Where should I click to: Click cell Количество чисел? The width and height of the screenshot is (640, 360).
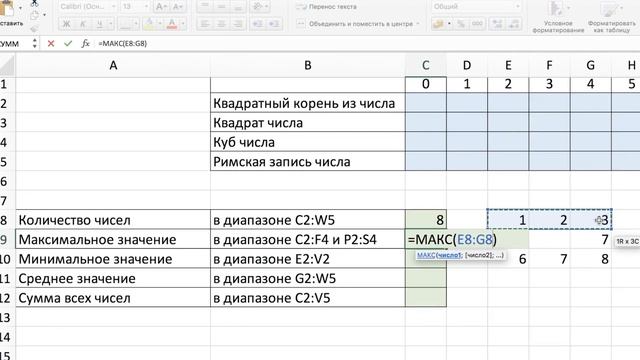[x=113, y=220]
